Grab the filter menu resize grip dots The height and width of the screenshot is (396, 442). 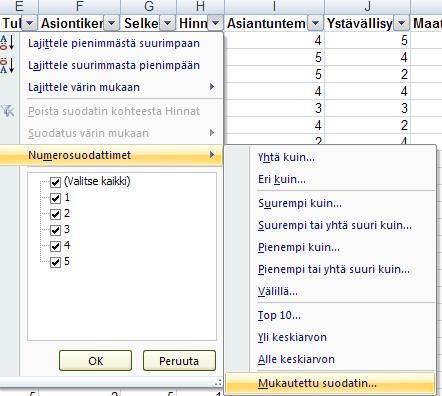point(218,383)
